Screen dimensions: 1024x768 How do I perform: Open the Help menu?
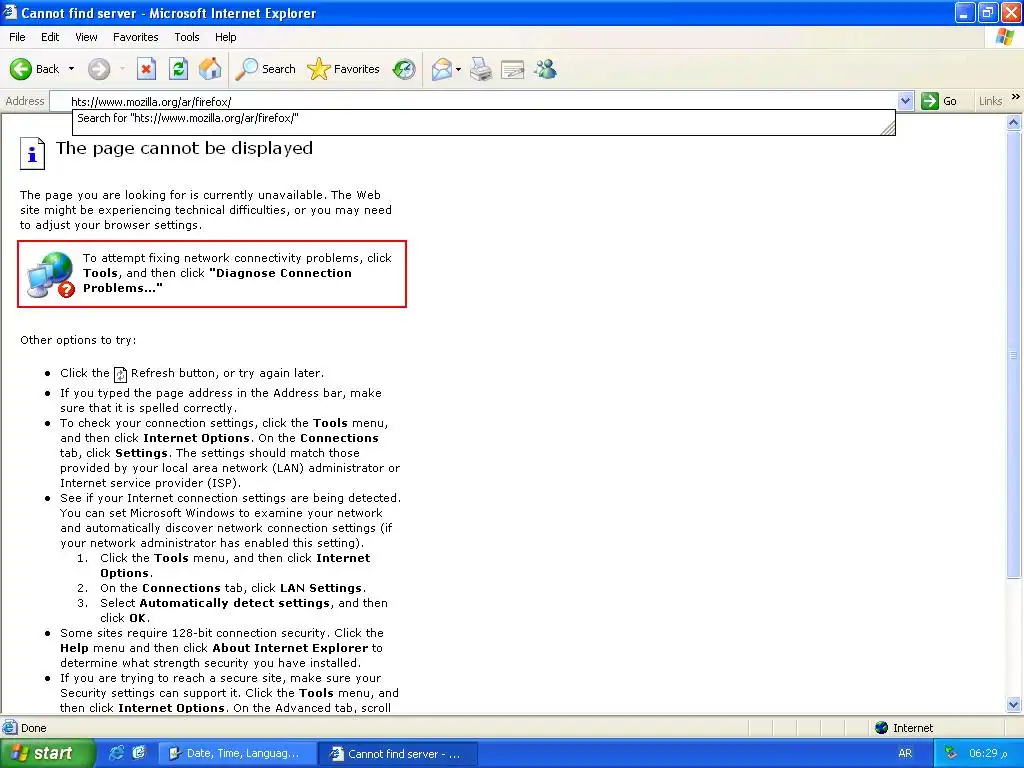225,37
